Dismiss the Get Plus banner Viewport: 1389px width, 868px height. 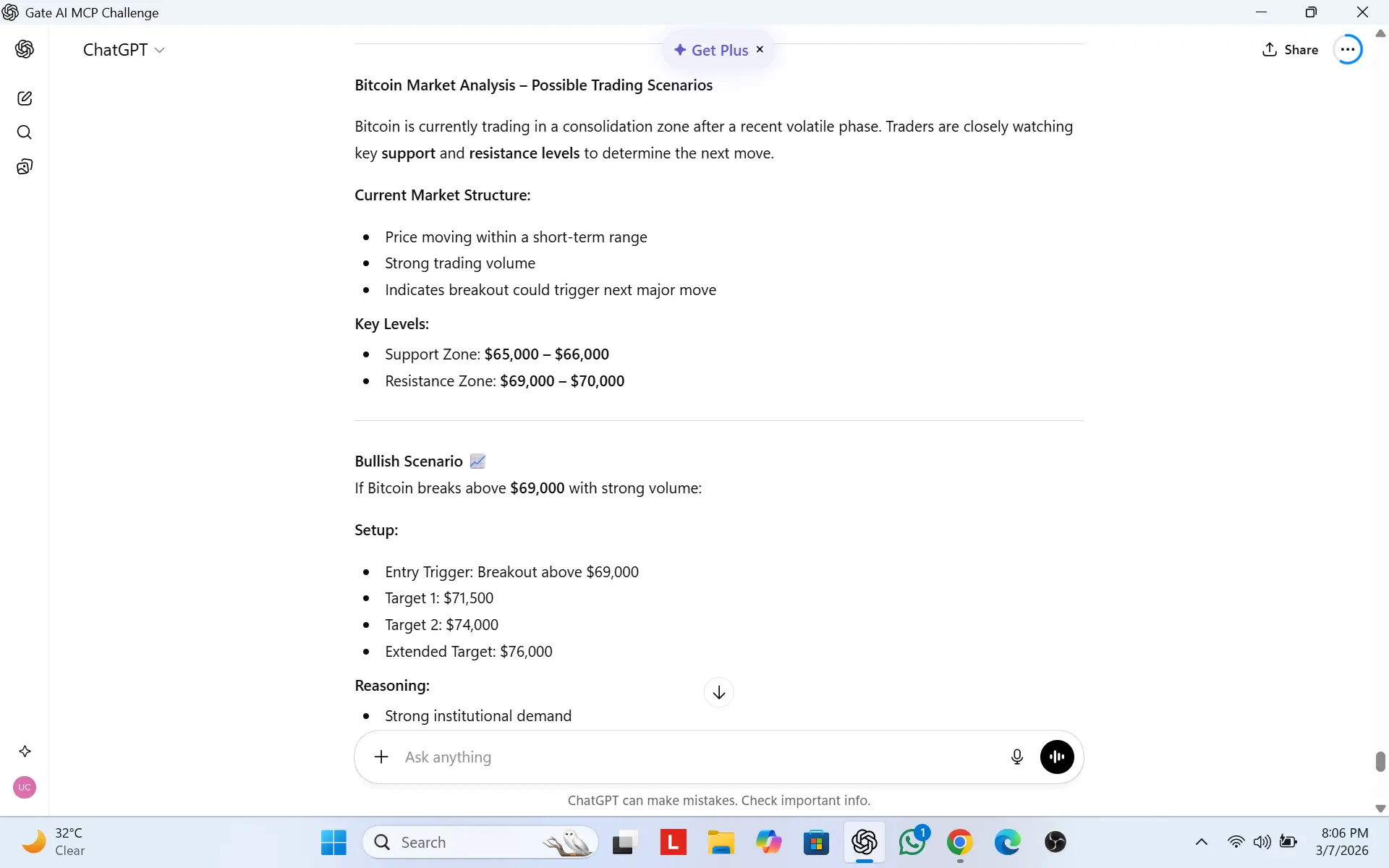[x=760, y=49]
